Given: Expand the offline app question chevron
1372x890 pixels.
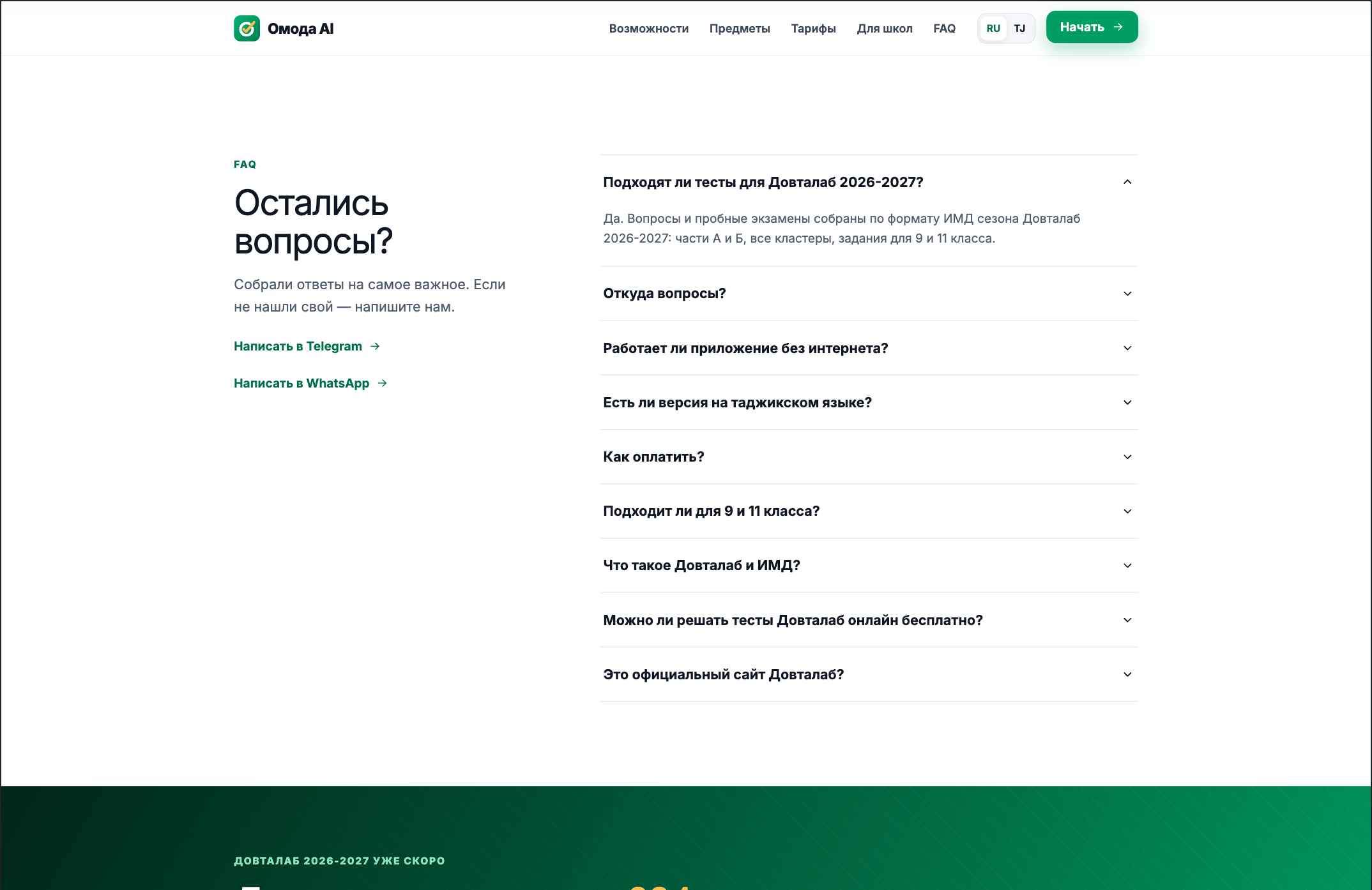Looking at the screenshot, I should click(1127, 348).
